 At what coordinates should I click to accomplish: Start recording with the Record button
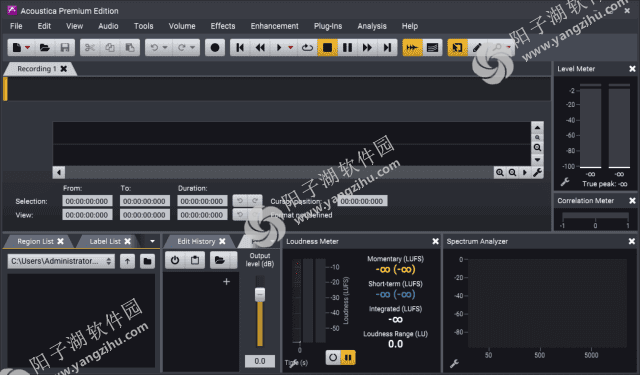coord(215,48)
